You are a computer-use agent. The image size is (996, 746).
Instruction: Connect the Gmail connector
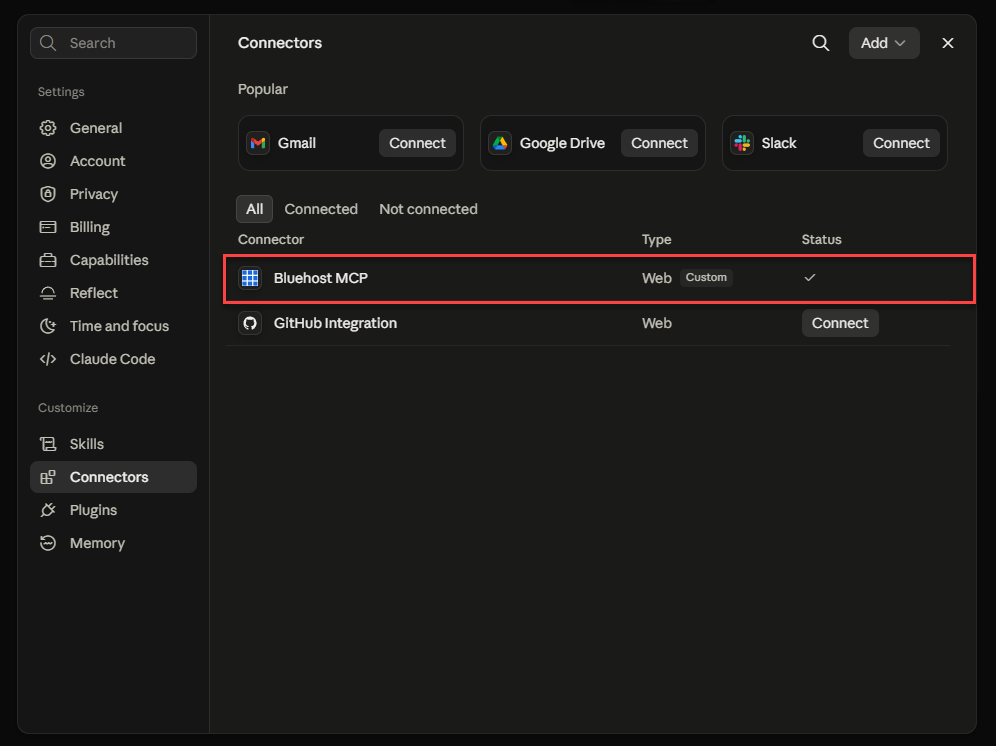tap(417, 143)
